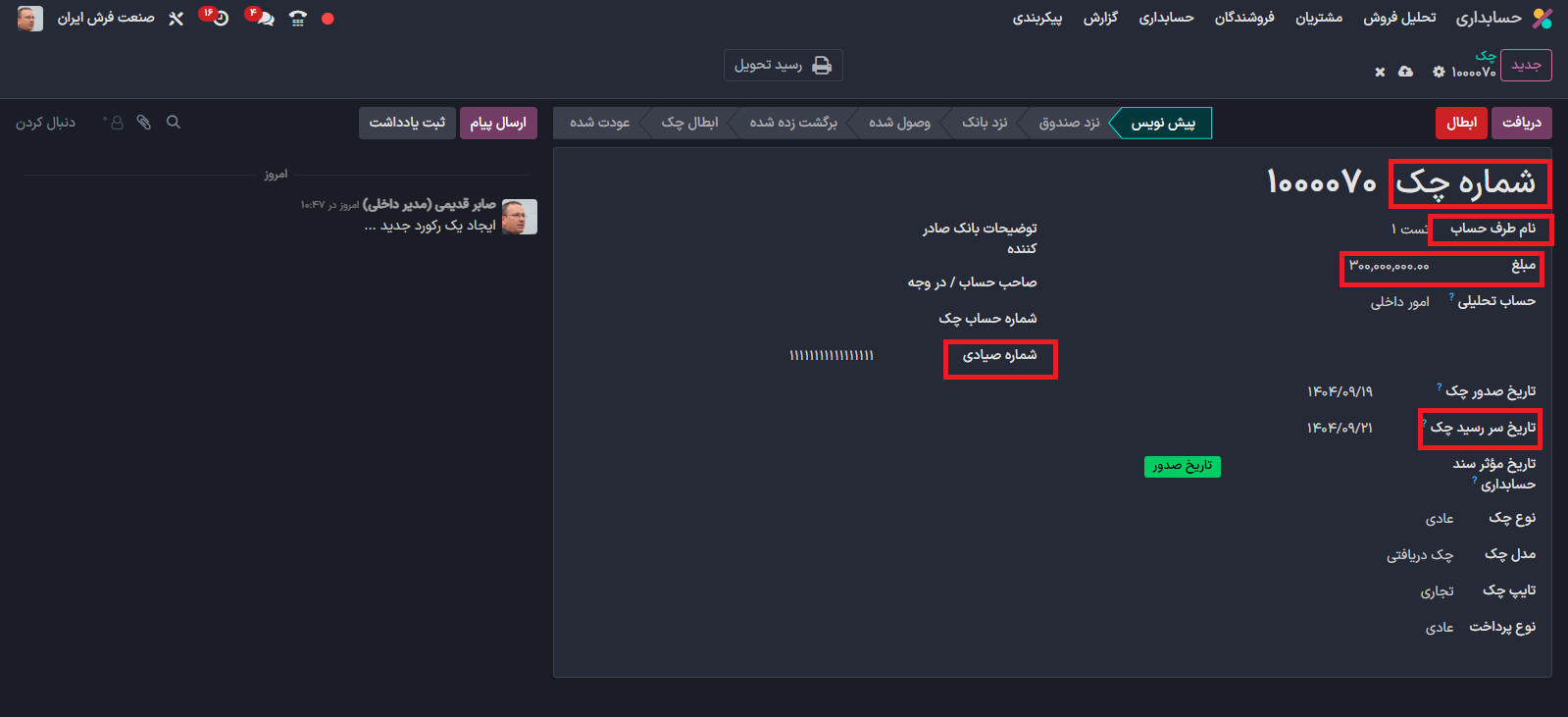Viewport: 1568px width, 717px height.
Task: Show followers via the person icon
Action: tap(116, 123)
